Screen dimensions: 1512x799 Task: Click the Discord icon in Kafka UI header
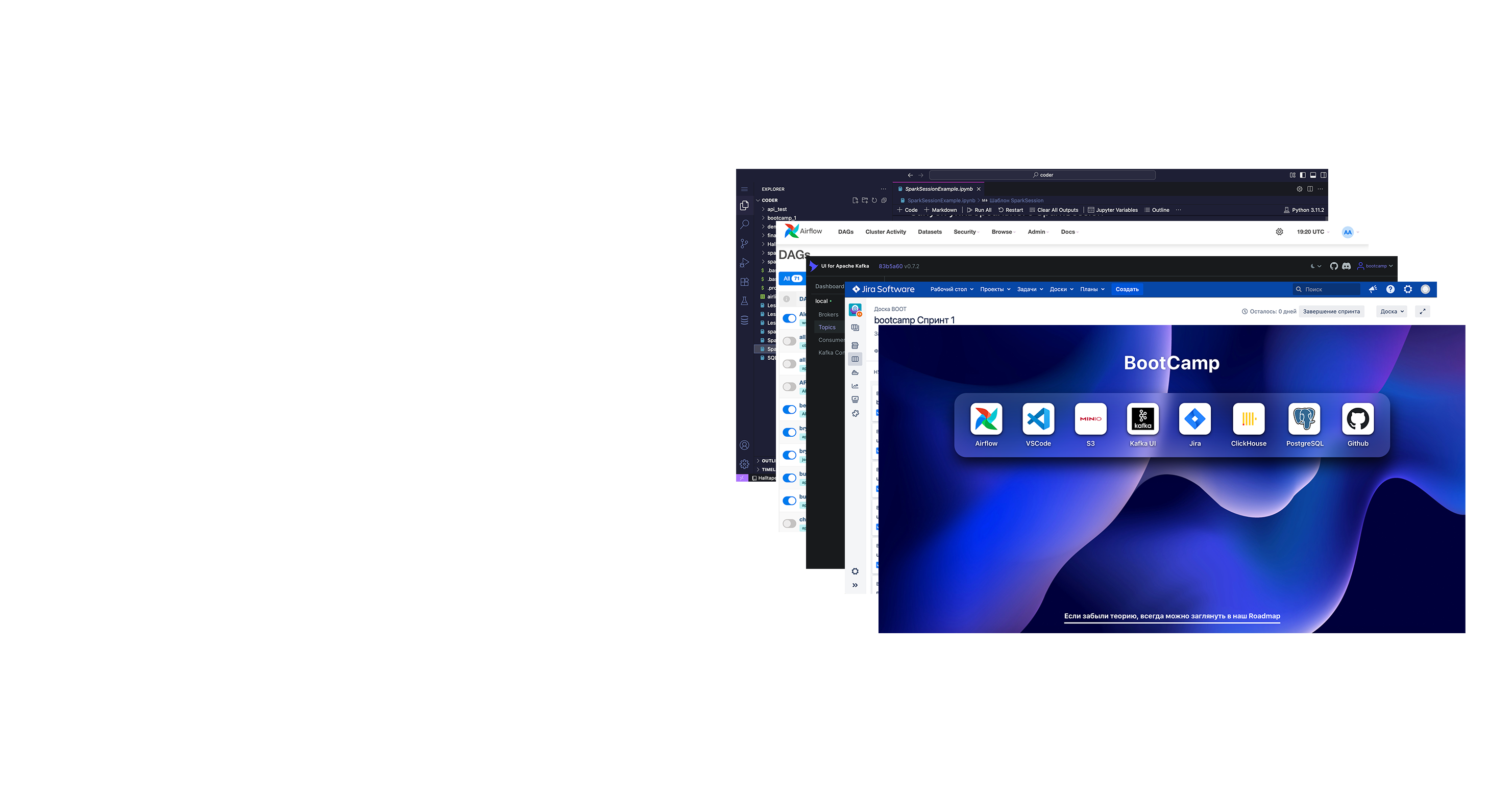[x=1346, y=266]
